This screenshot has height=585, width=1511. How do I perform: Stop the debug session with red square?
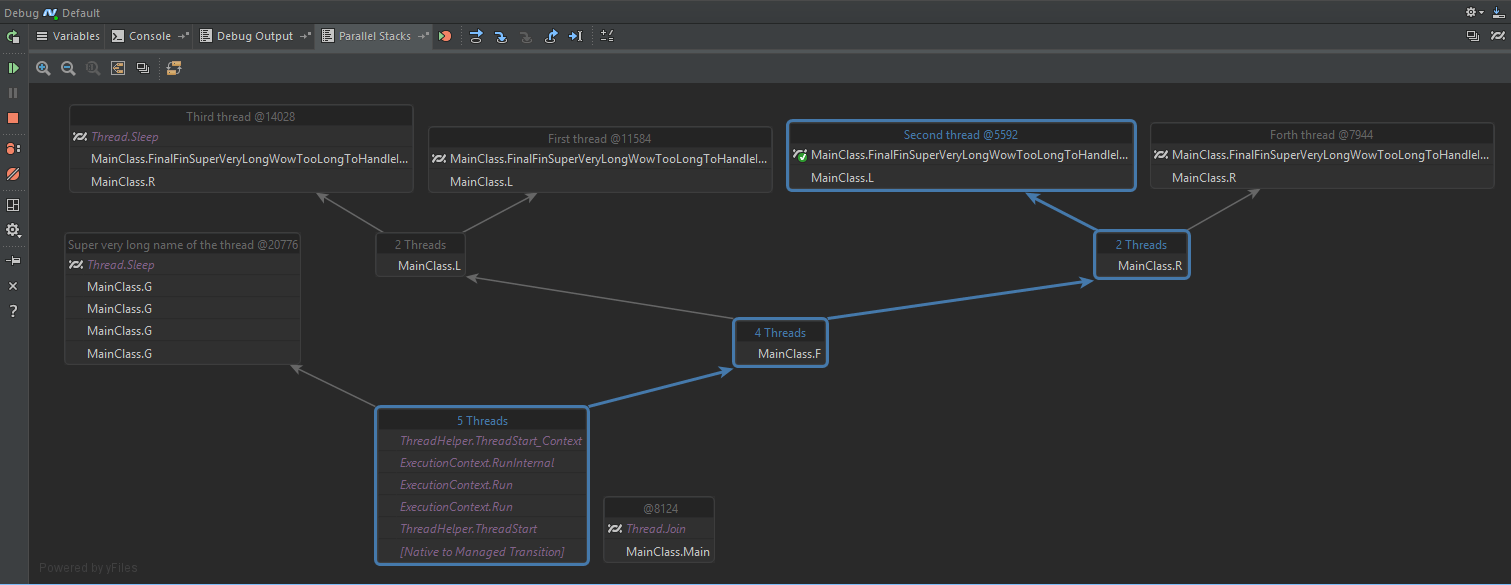(x=13, y=118)
